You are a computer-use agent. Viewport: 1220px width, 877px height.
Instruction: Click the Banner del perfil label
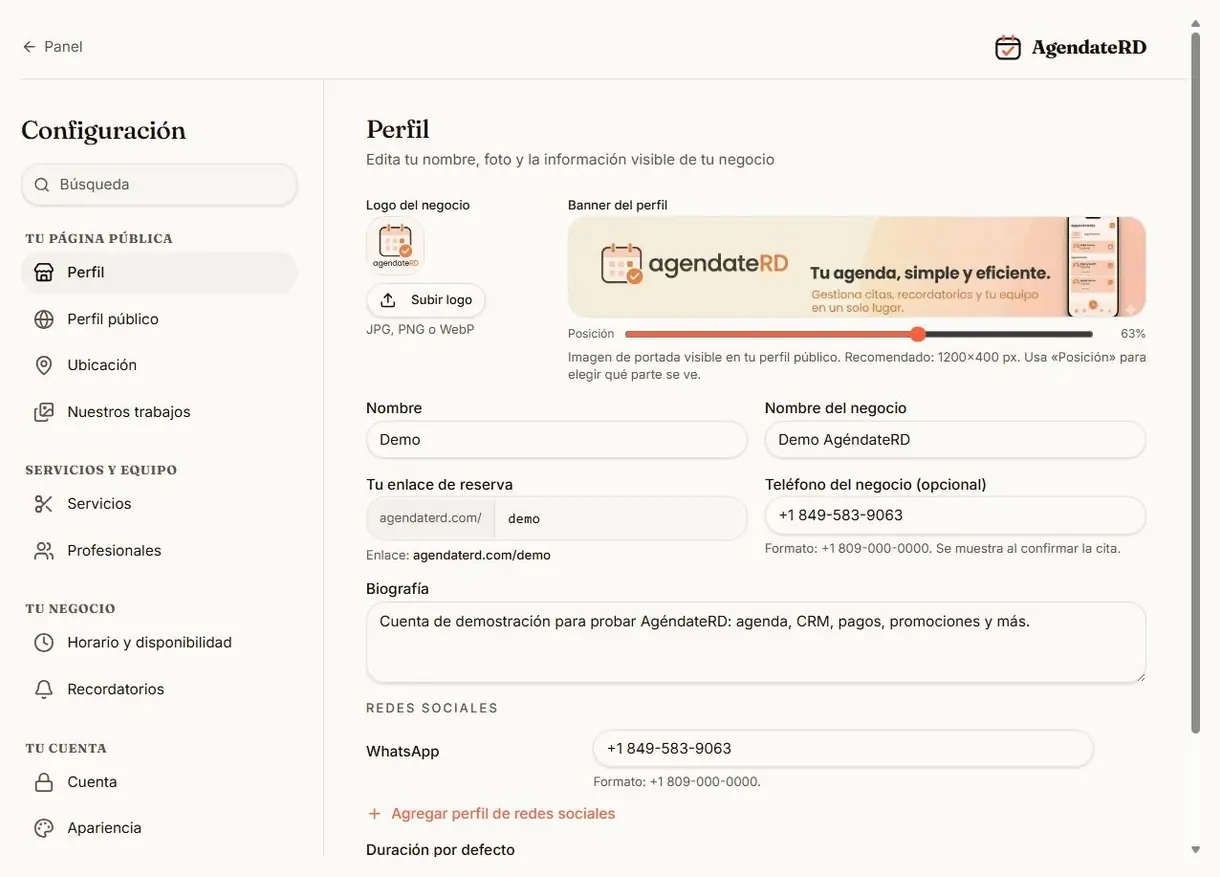point(618,205)
